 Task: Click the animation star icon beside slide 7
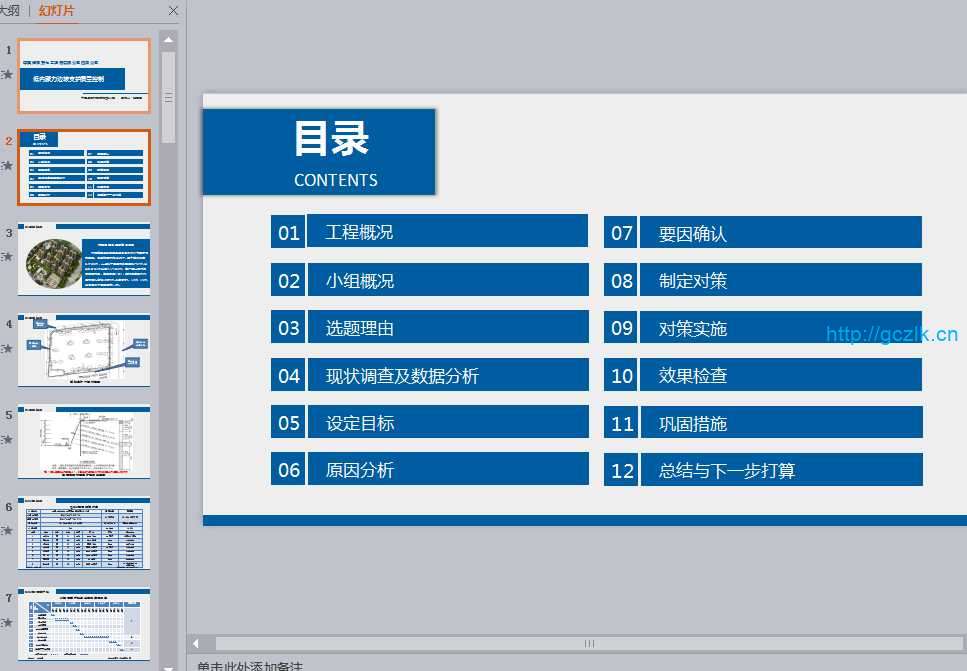coord(8,622)
